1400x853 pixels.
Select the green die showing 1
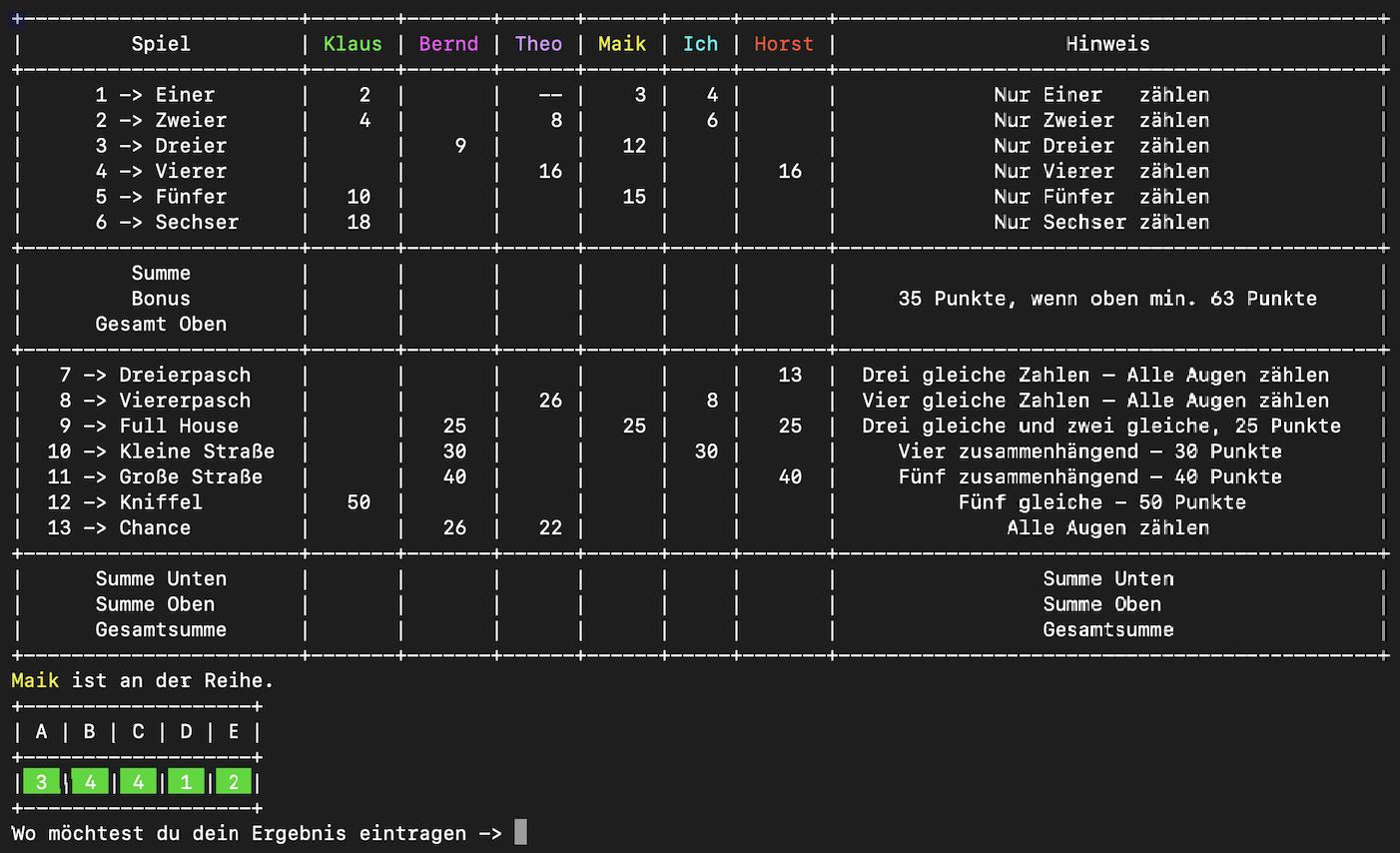[x=186, y=782]
